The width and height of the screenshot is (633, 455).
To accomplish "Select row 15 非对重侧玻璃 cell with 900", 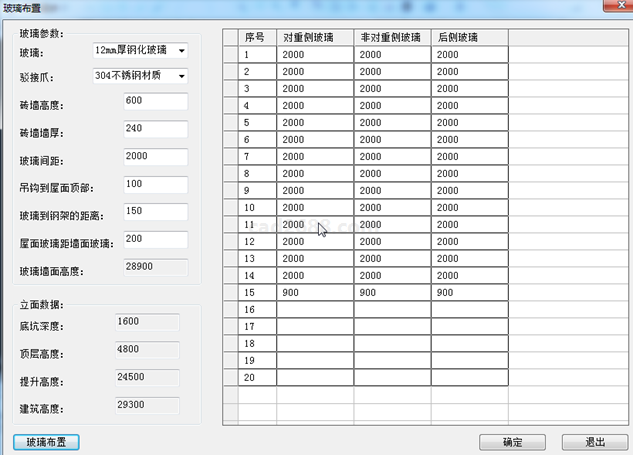I will (x=392, y=292).
